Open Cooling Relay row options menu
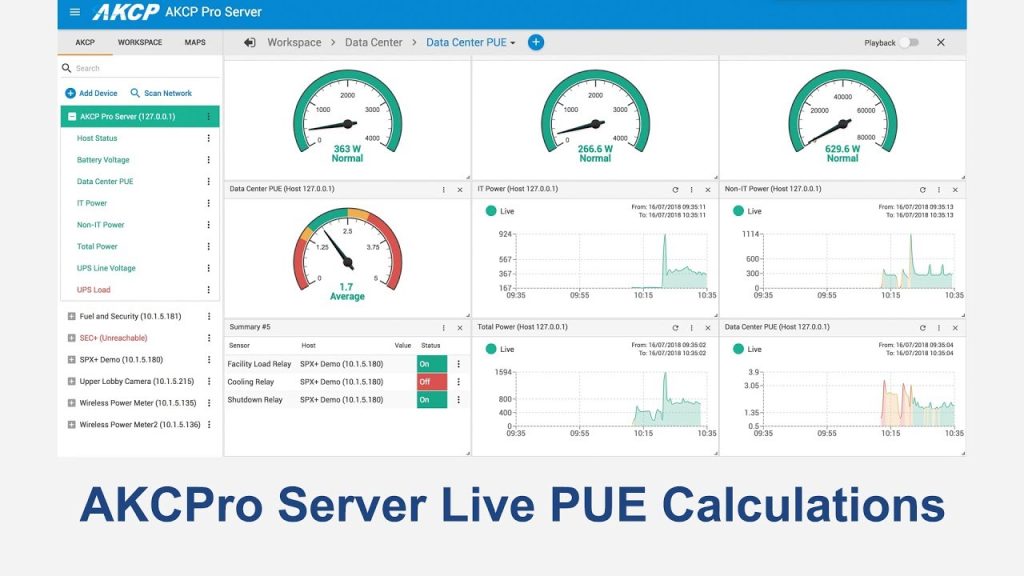 click(x=458, y=381)
